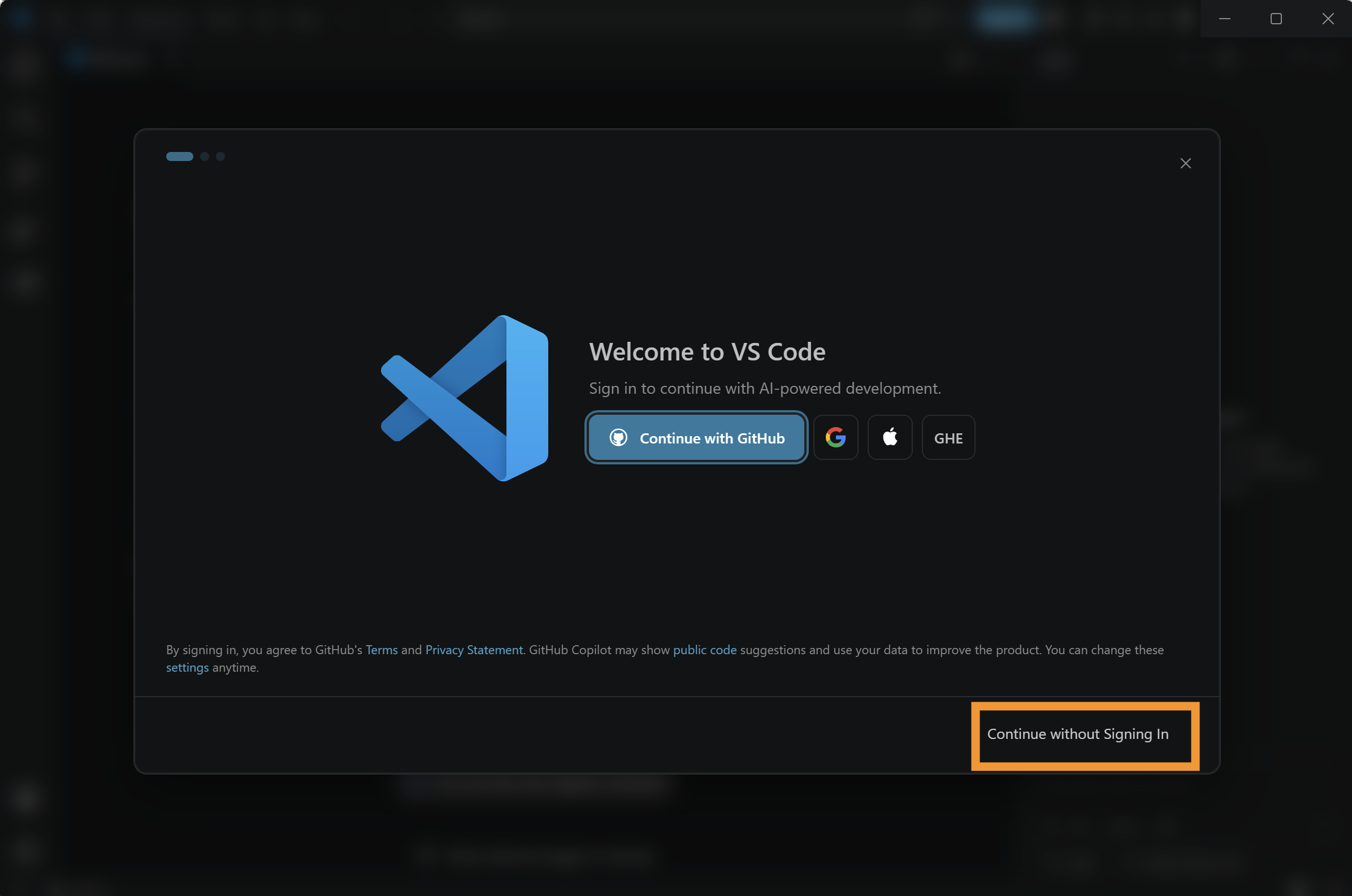Sign in with the Google icon
1352x896 pixels.
tap(836, 438)
